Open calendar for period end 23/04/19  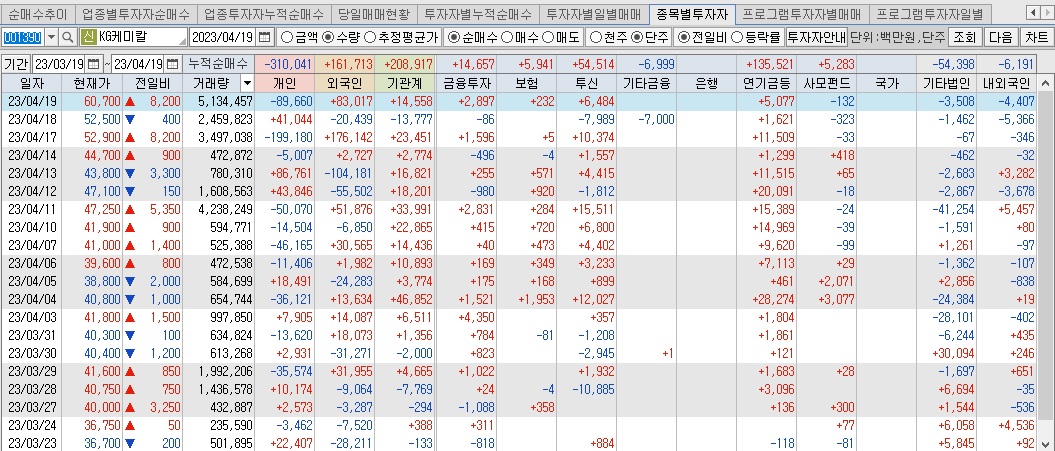click(173, 65)
